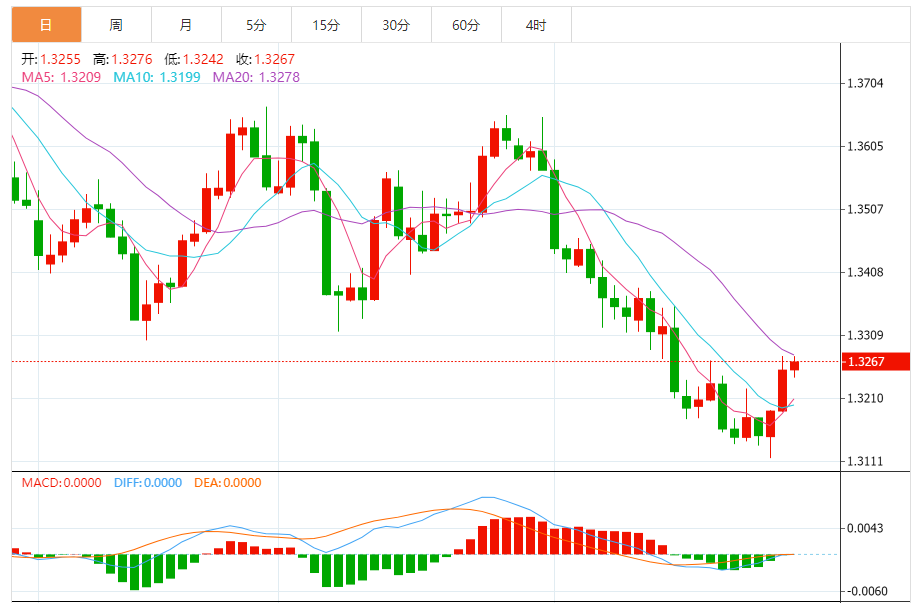This screenshot has width=920, height=603.
Task: Click the 1.3704 price axis label
Action: click(x=865, y=83)
